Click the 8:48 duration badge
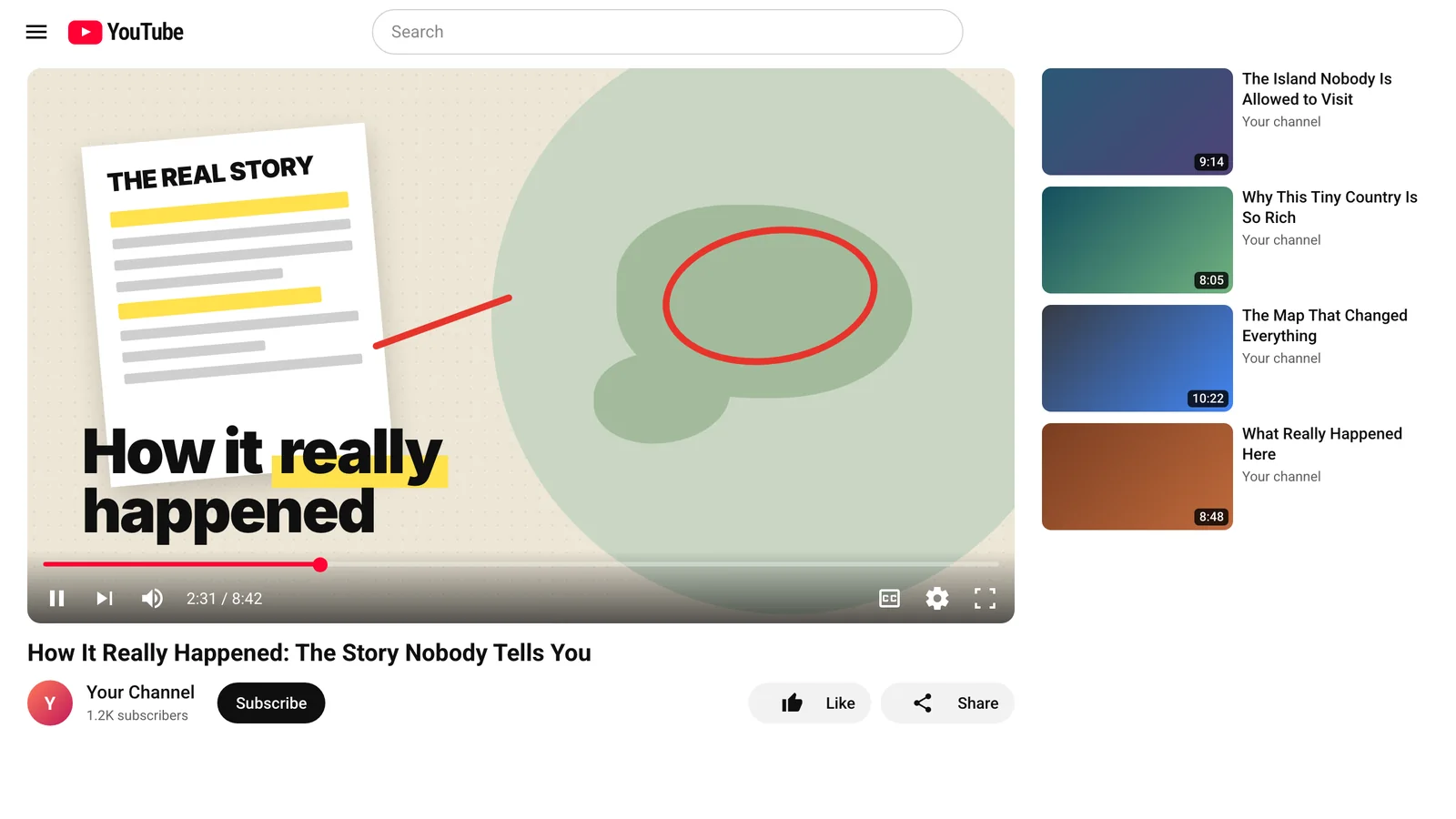The width and height of the screenshot is (1456, 819). point(1211,517)
